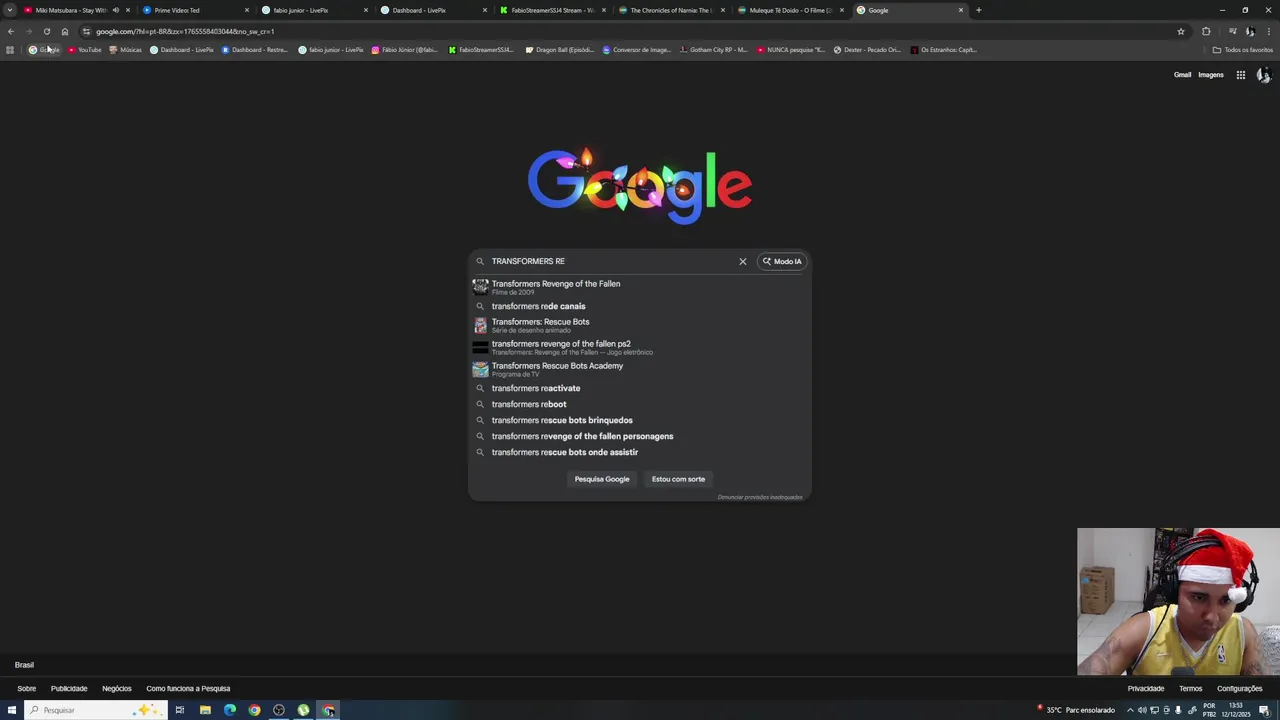The height and width of the screenshot is (720, 1280).
Task: Open the Google apps grid icon
Action: pos(1240,75)
